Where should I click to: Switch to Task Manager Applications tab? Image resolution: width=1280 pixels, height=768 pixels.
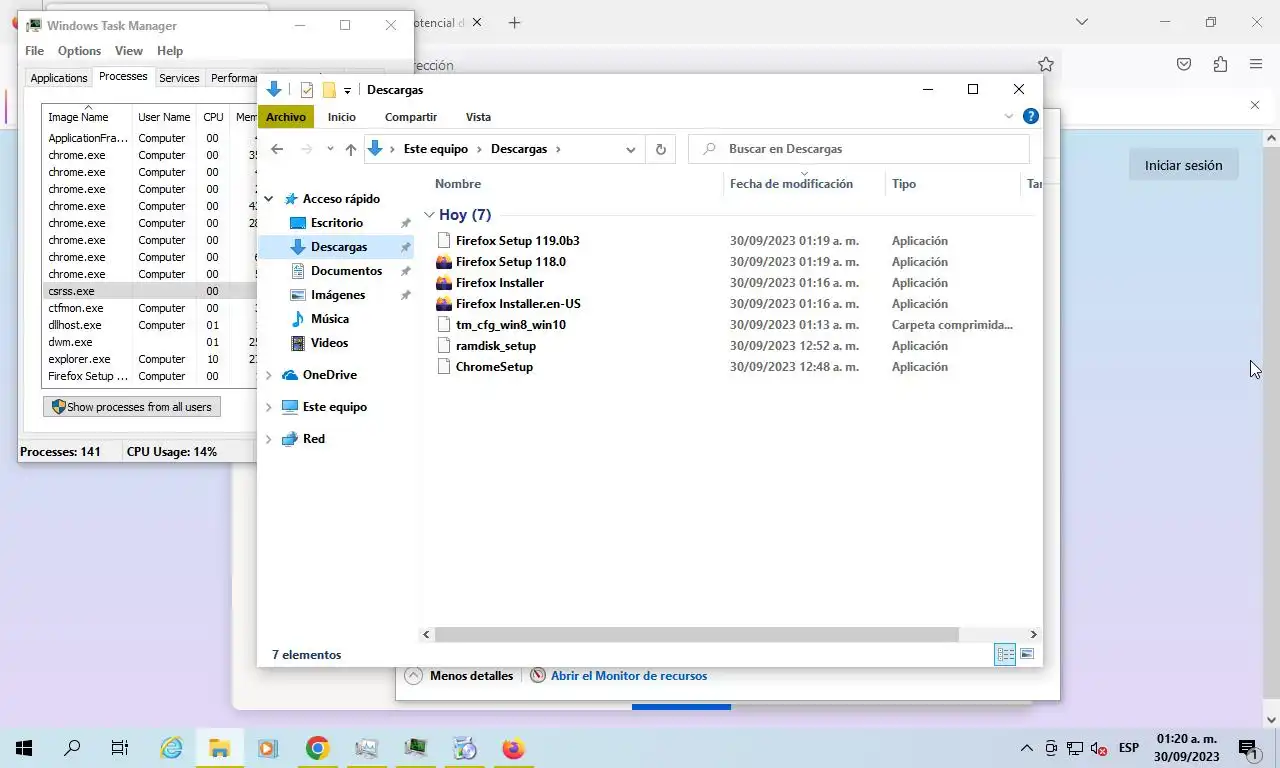[x=58, y=78]
